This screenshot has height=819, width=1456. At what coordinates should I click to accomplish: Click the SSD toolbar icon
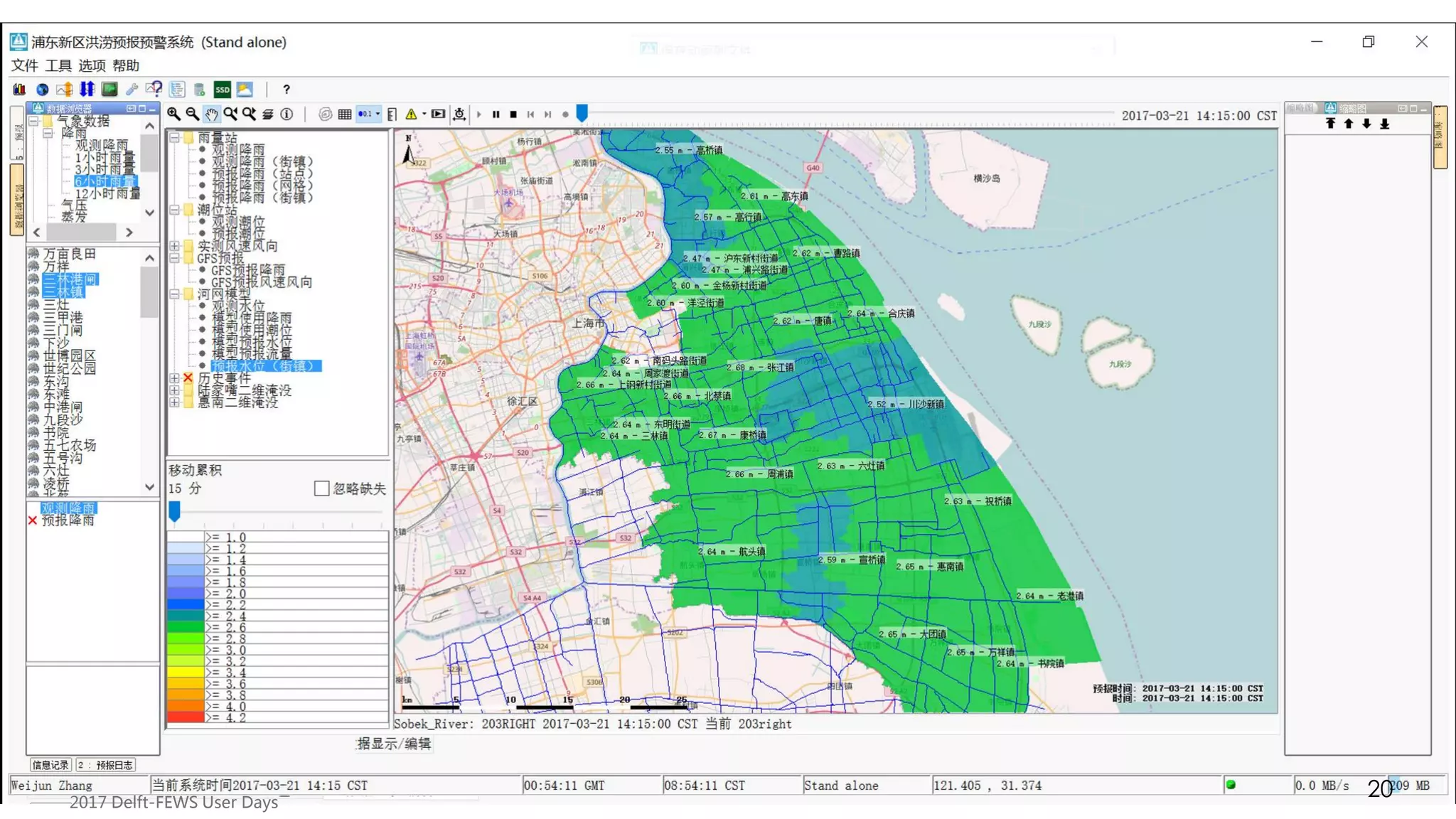[223, 90]
